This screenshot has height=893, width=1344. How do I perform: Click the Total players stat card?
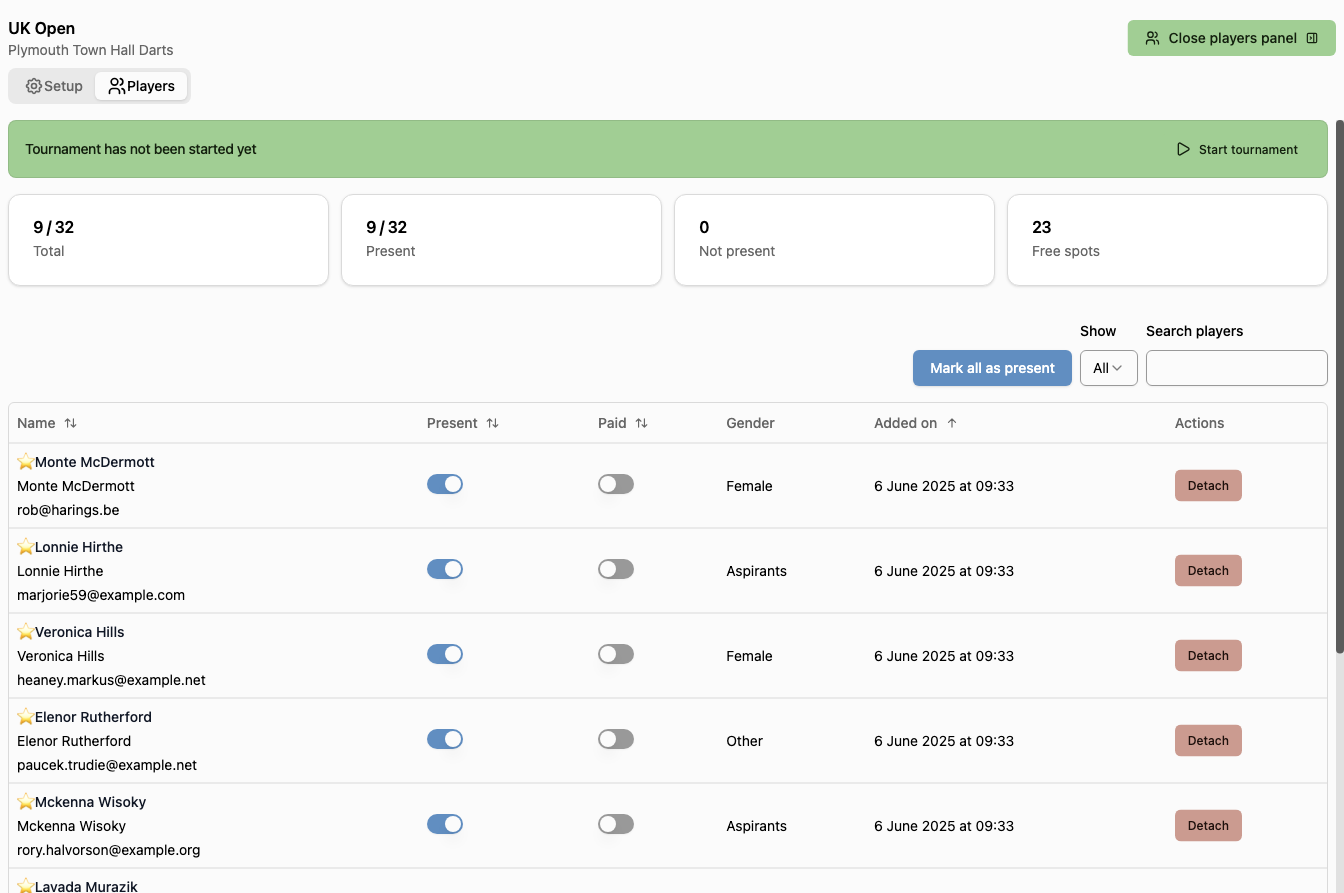coord(168,240)
